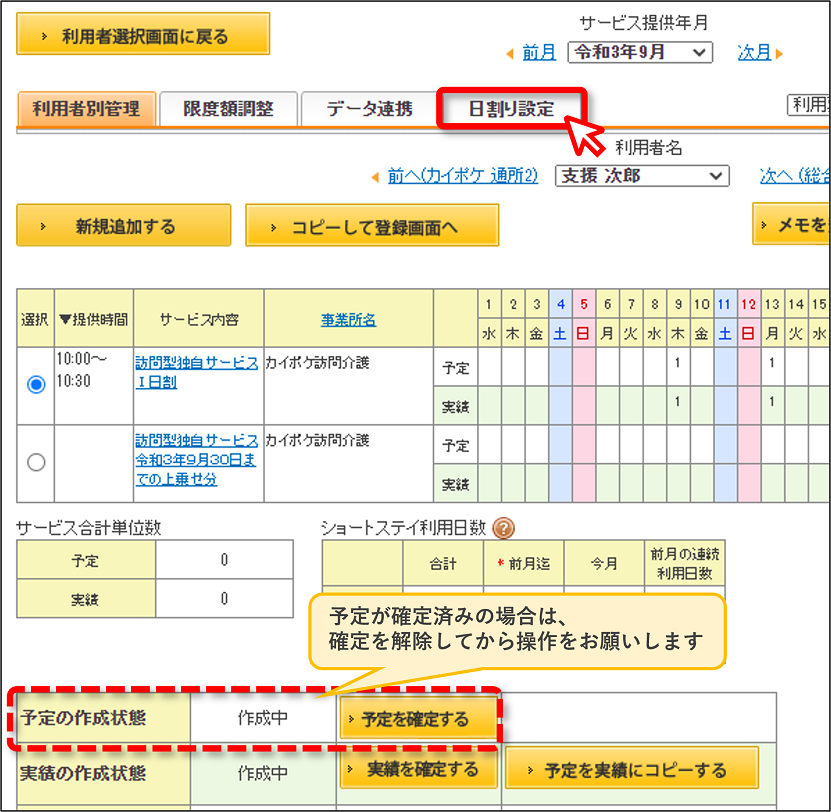
Task: Switch to the 日割り設定 tab
Action: 511,109
